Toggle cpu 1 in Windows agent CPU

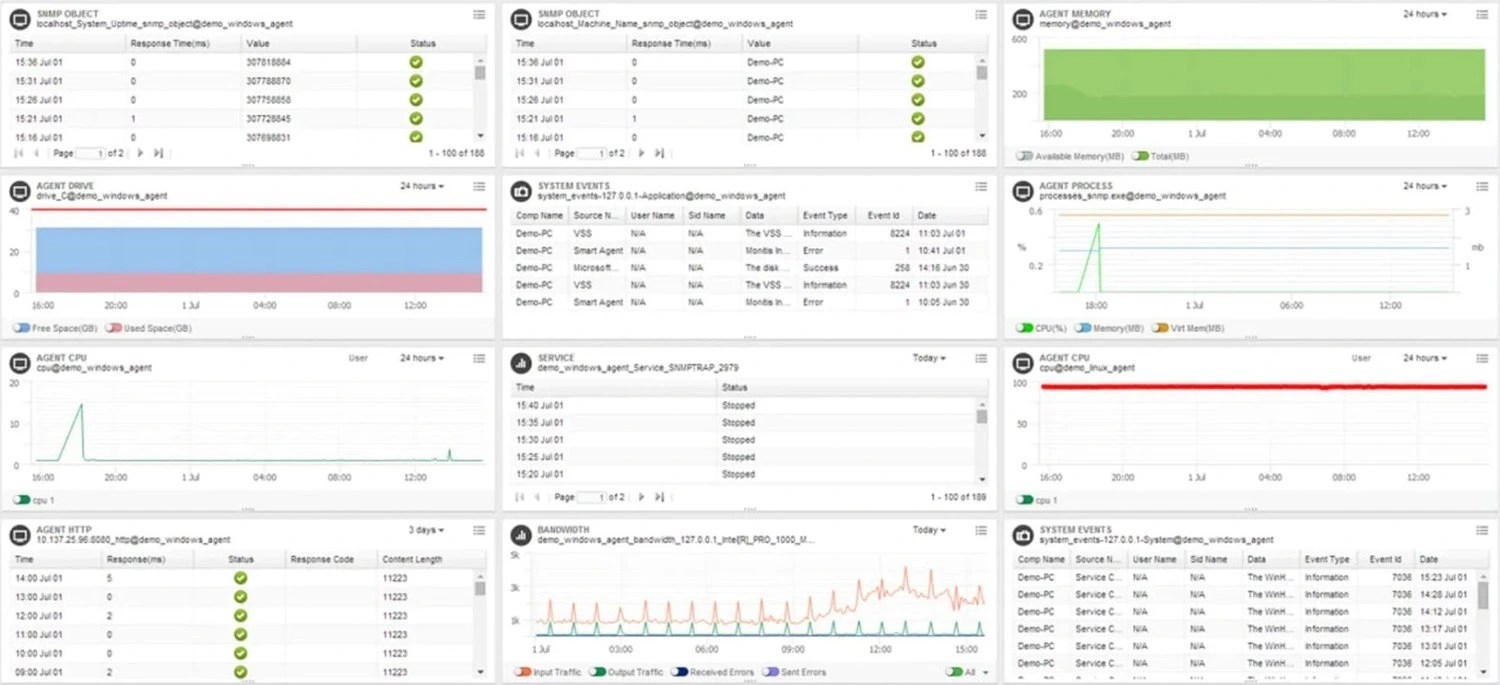(22, 500)
